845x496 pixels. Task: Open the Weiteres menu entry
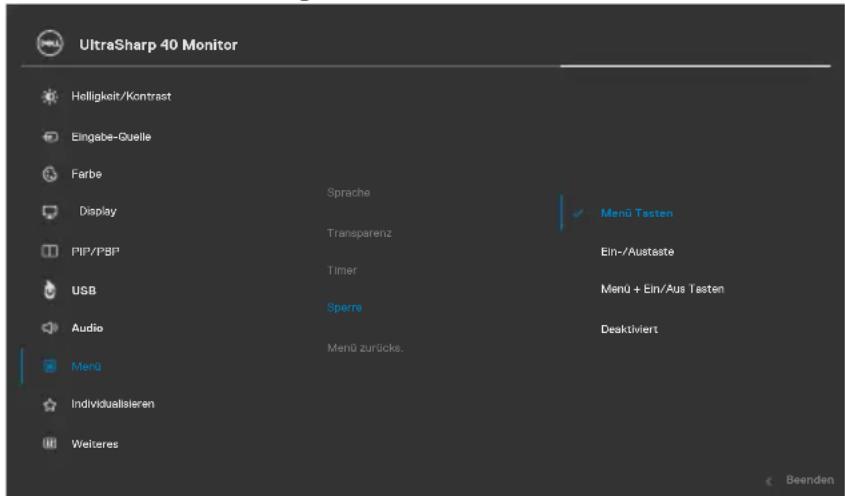[x=95, y=444]
